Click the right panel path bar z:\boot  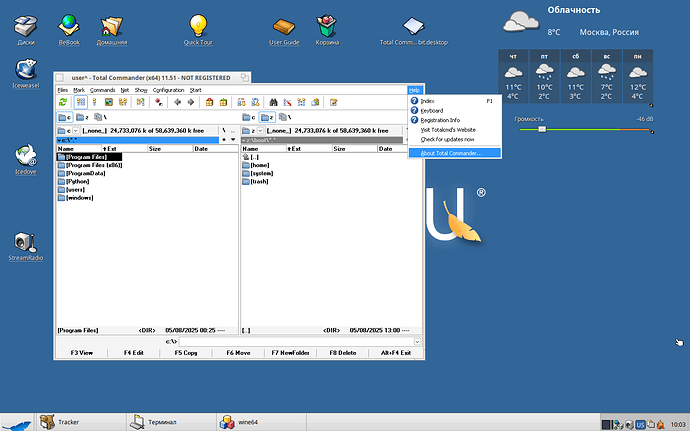pyautogui.click(x=322, y=140)
